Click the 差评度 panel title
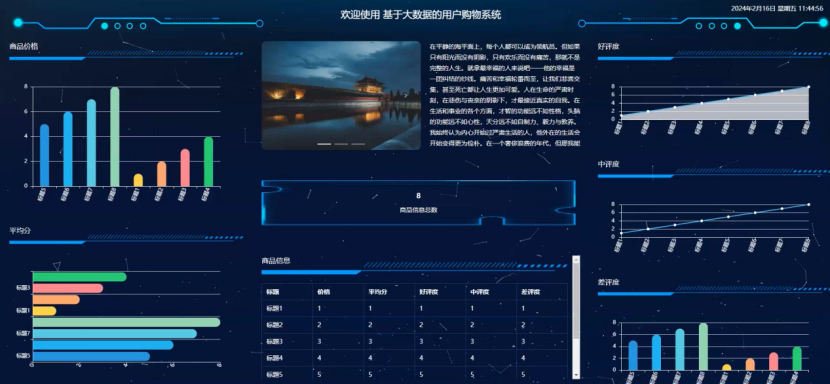Screen dimensions: 830x384 [609, 282]
